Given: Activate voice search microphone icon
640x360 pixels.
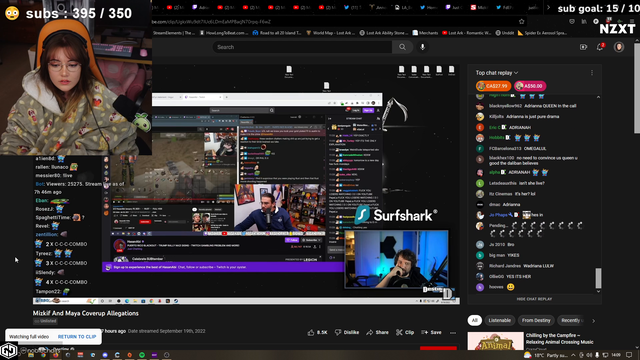Looking at the screenshot, I should pyautogui.click(x=422, y=47).
